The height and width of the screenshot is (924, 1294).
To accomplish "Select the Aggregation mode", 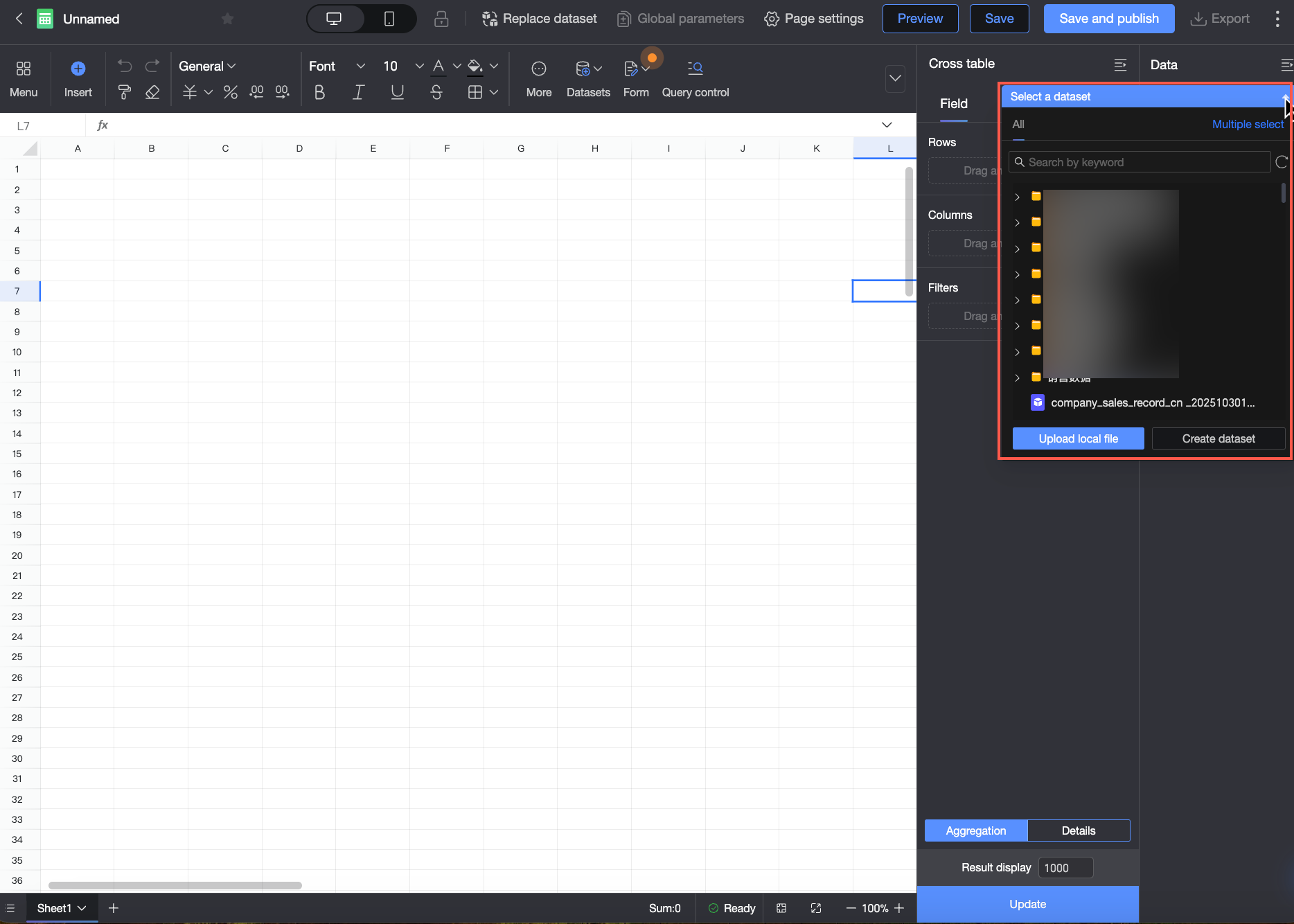I will click(976, 830).
